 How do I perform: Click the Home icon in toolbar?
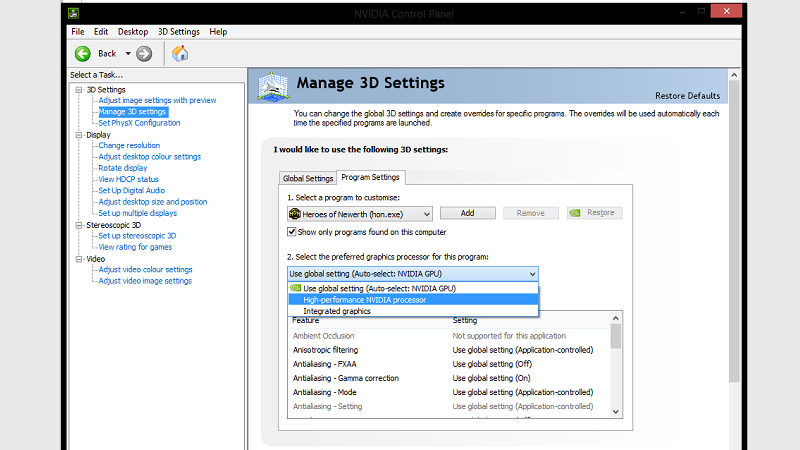coord(181,53)
